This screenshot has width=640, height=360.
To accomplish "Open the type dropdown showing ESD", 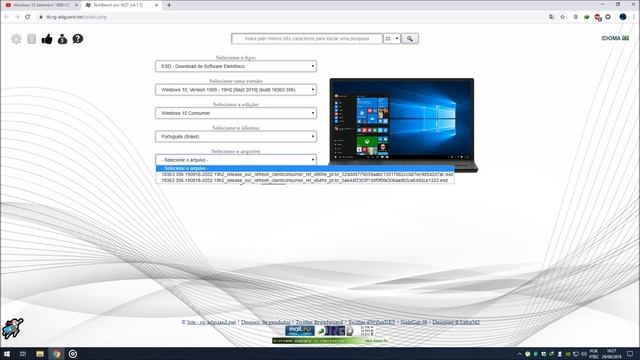I will pos(236,66).
